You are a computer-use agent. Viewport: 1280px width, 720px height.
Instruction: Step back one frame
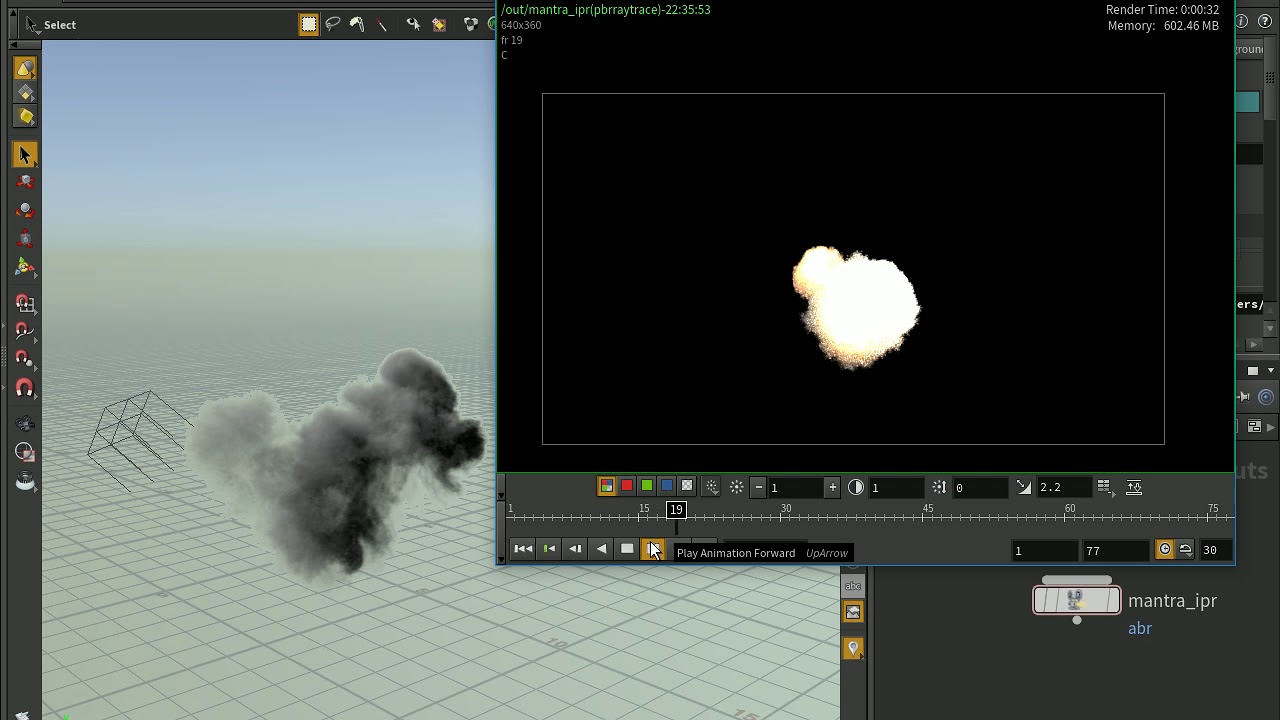pyautogui.click(x=575, y=549)
